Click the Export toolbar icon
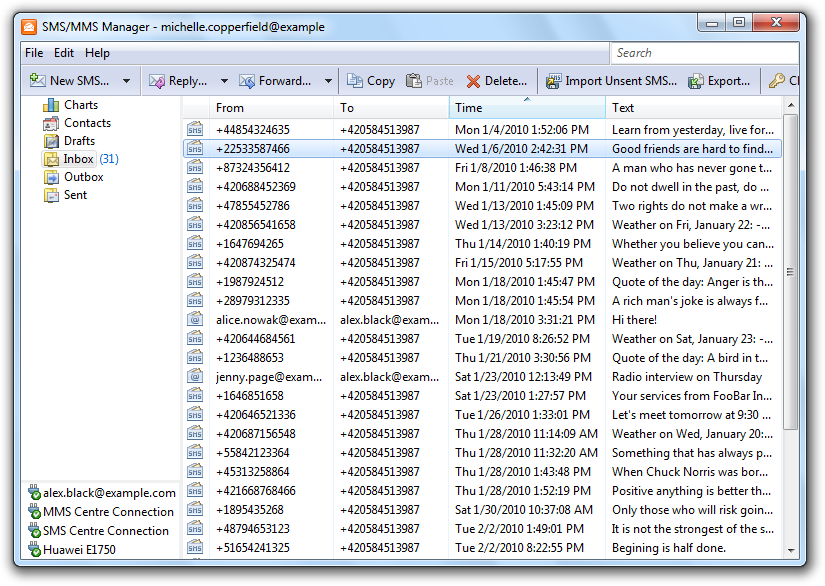Viewport: 825px width, 586px height. (695, 81)
